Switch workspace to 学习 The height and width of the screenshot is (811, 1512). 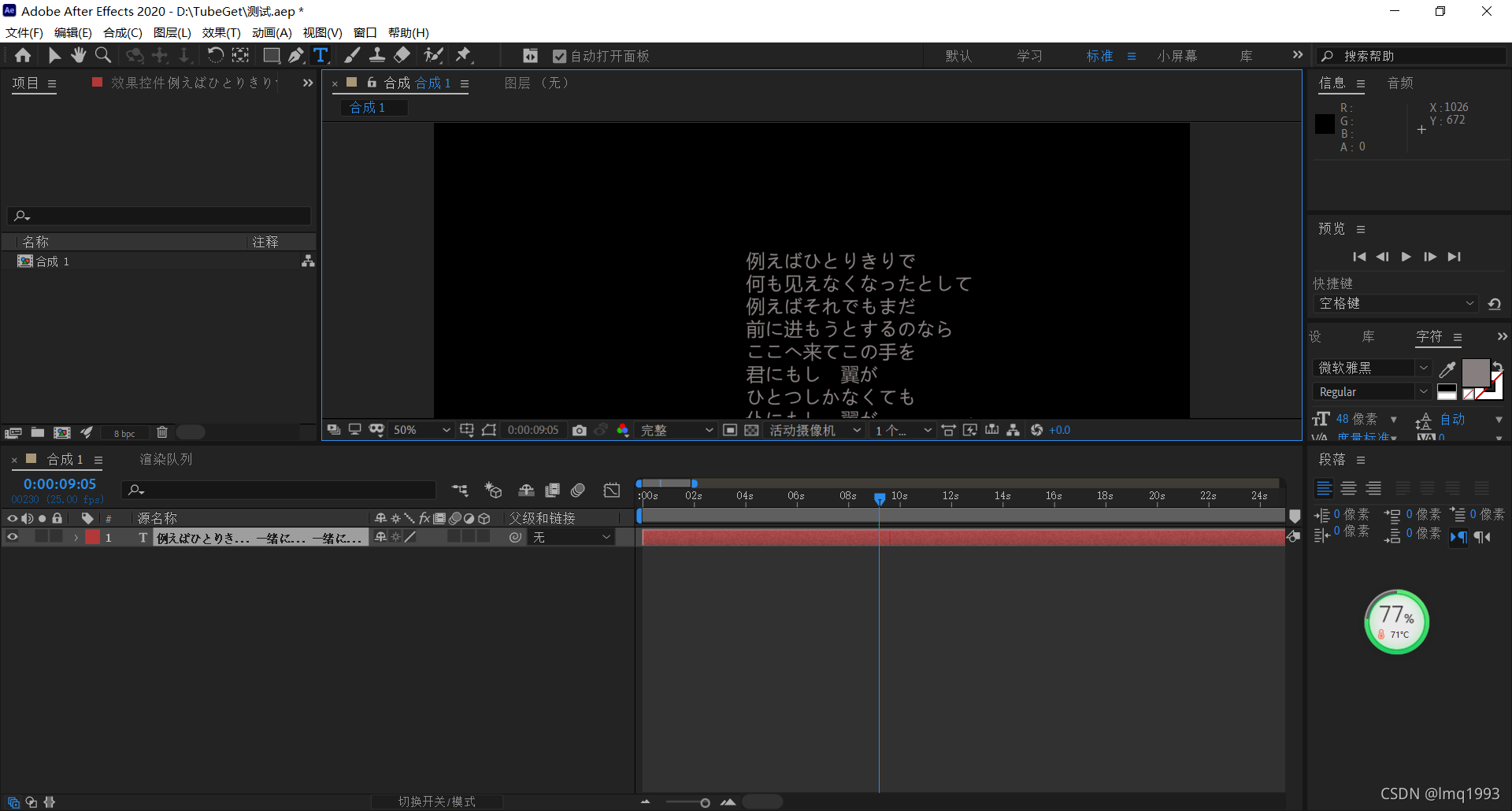click(x=1029, y=55)
